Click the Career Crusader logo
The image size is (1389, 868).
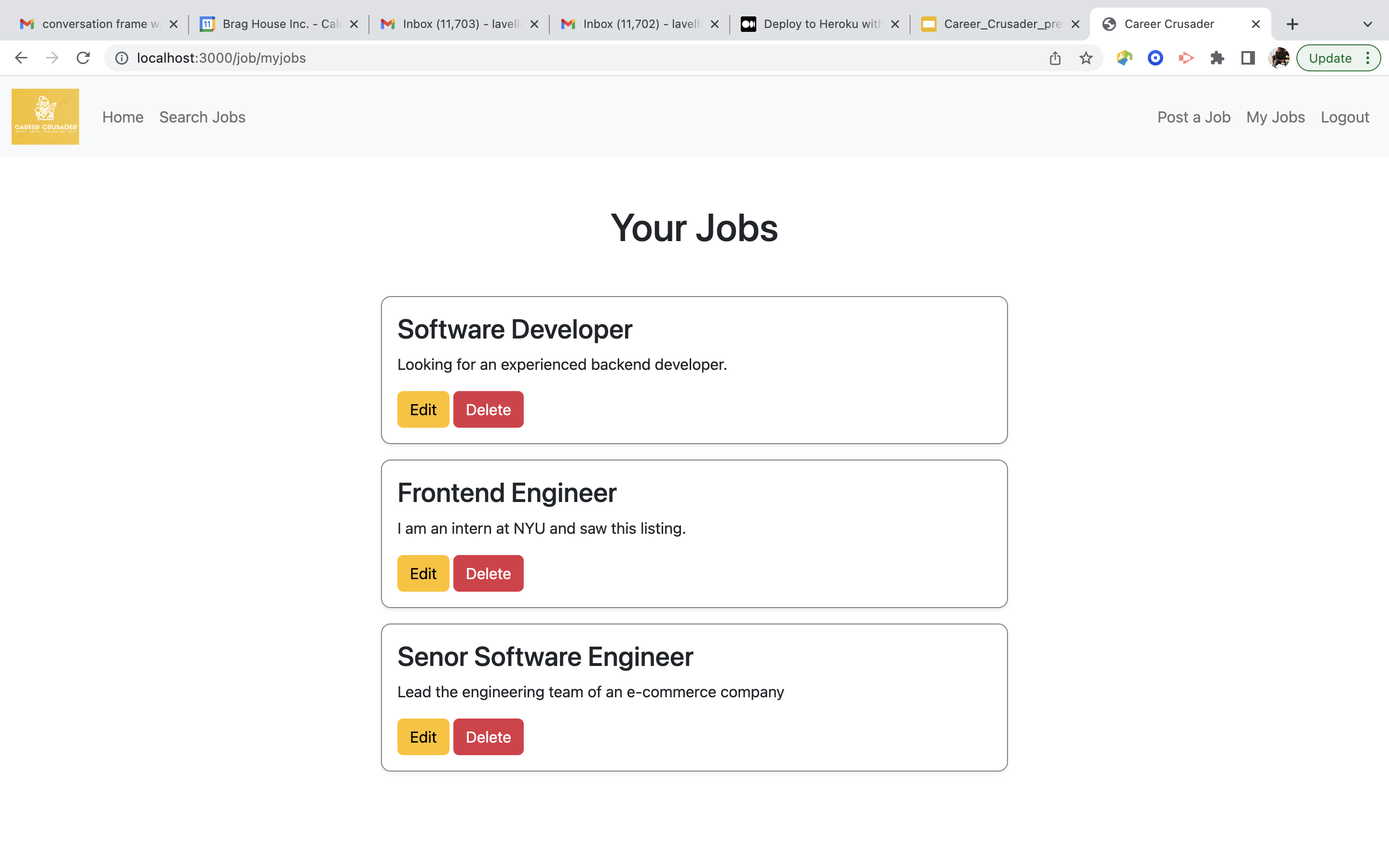coord(45,117)
